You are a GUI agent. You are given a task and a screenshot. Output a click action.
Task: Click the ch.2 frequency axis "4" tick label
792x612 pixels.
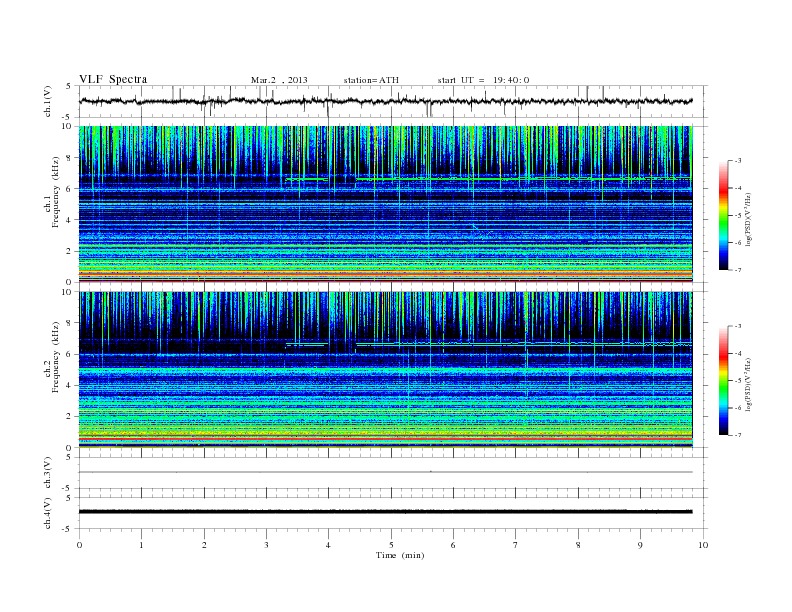69,385
